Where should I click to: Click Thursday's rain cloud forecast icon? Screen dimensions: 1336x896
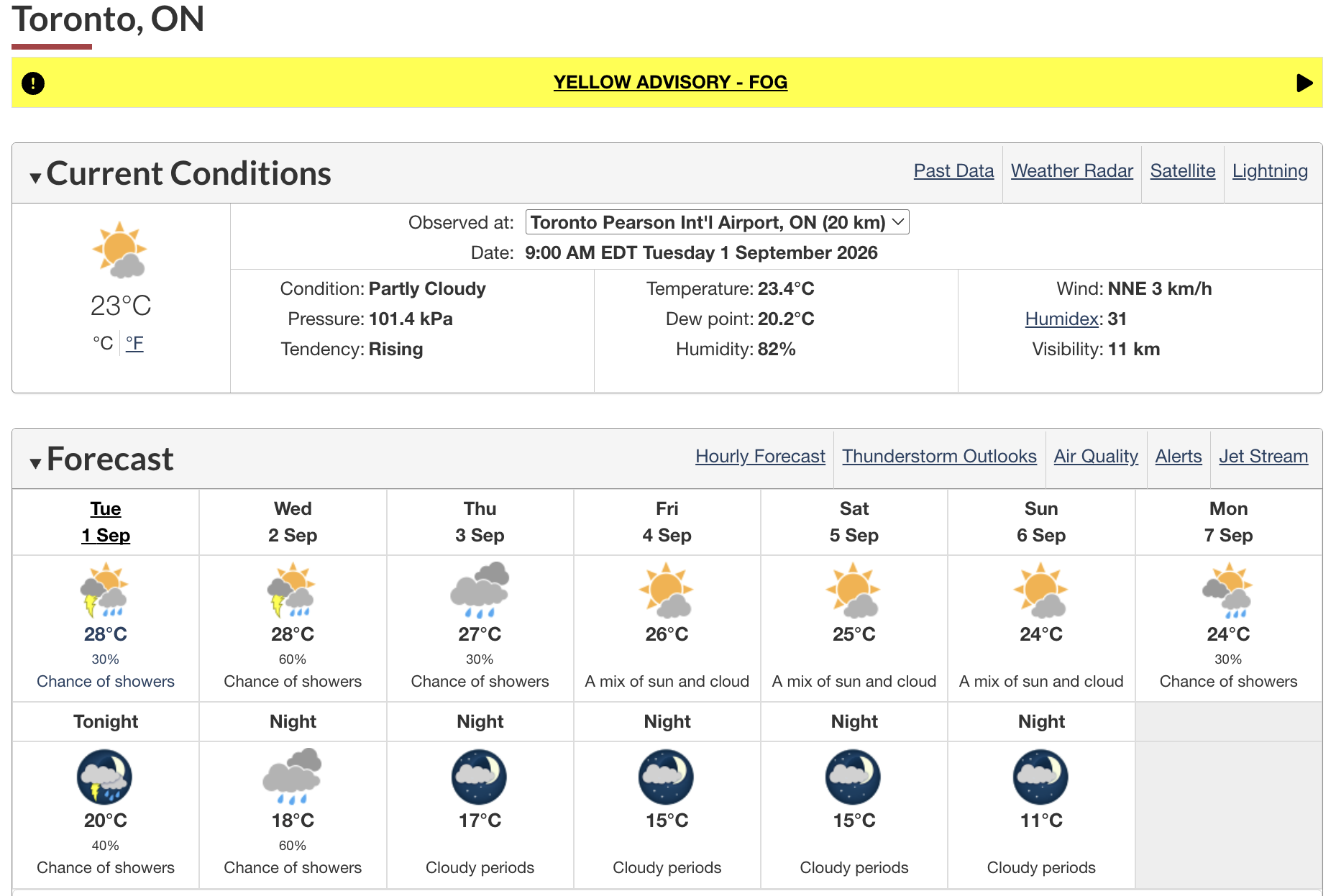pos(480,590)
